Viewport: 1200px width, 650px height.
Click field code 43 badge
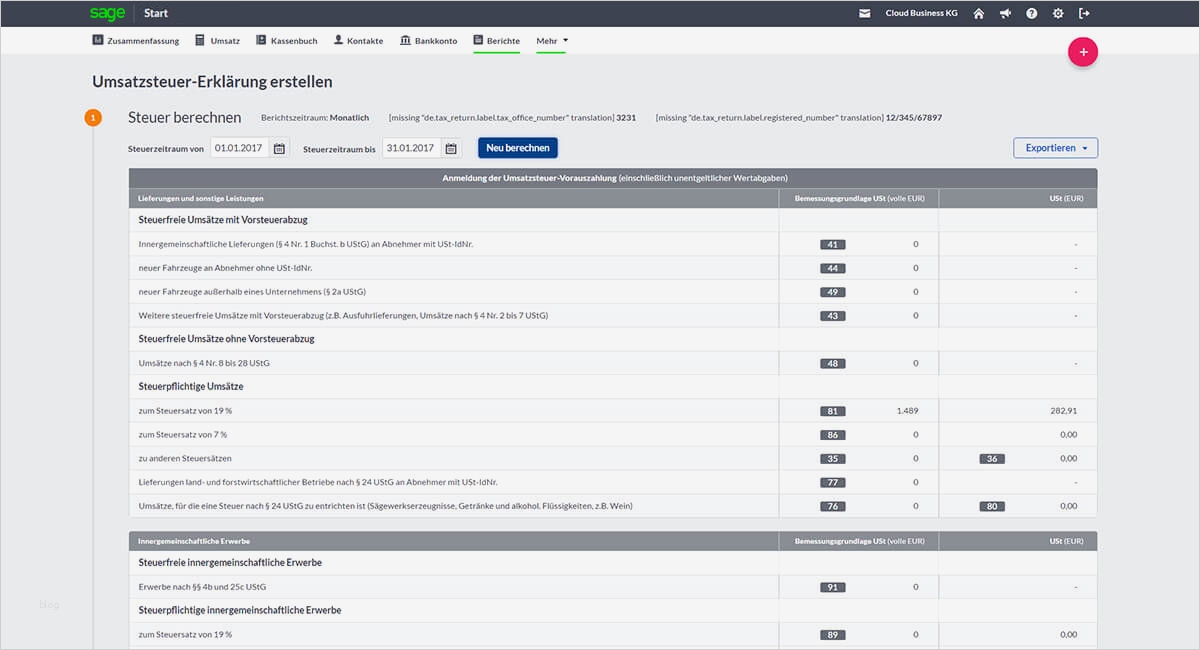tap(833, 316)
